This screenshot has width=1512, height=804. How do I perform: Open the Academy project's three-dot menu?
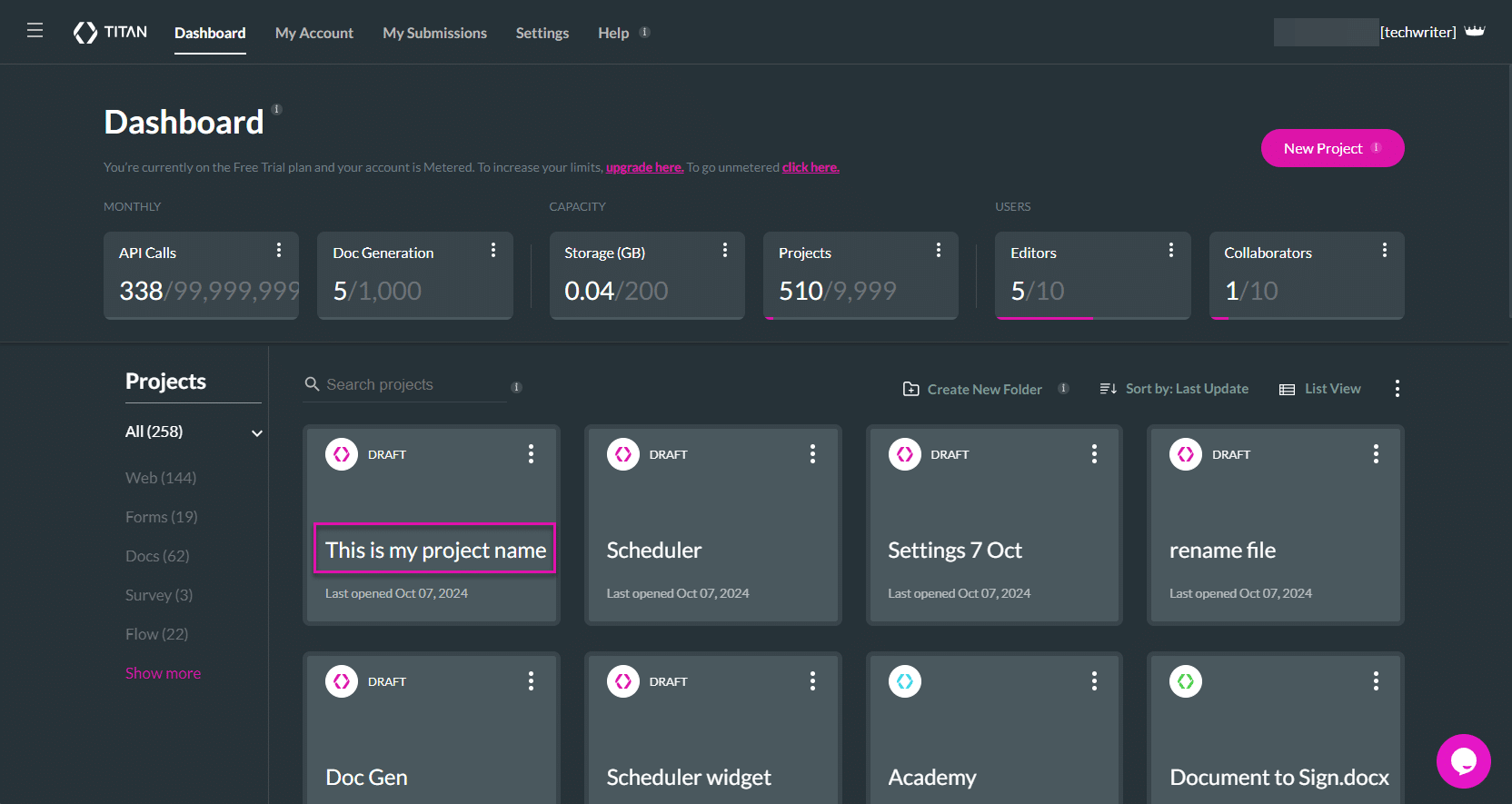[x=1094, y=681]
